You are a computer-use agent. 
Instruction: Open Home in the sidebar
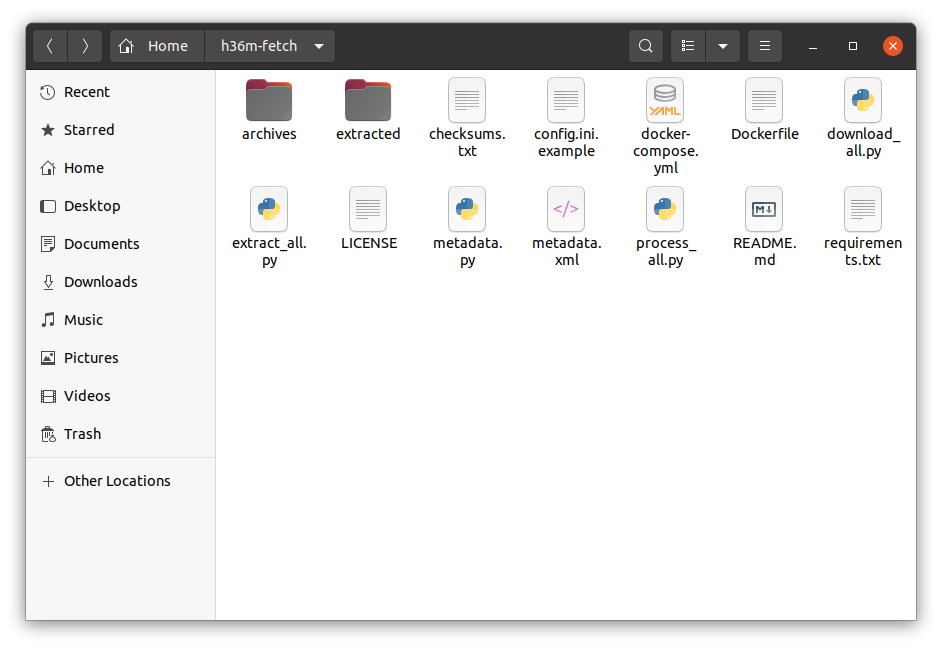(120, 168)
